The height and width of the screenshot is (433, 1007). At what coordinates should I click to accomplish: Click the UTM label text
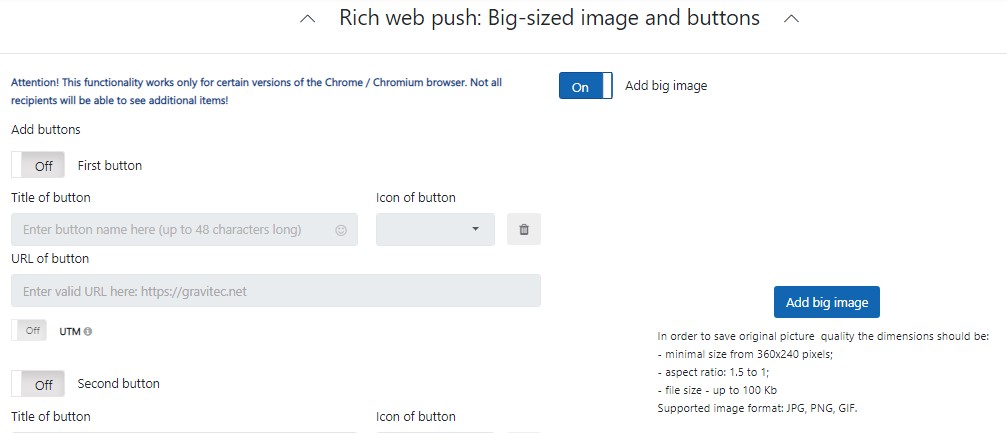[69, 331]
